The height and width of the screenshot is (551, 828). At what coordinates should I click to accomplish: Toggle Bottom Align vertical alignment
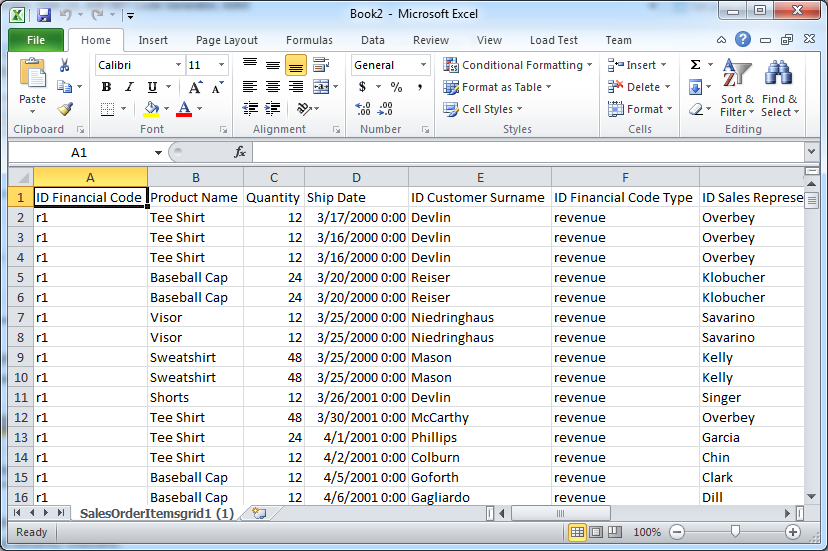pos(296,65)
